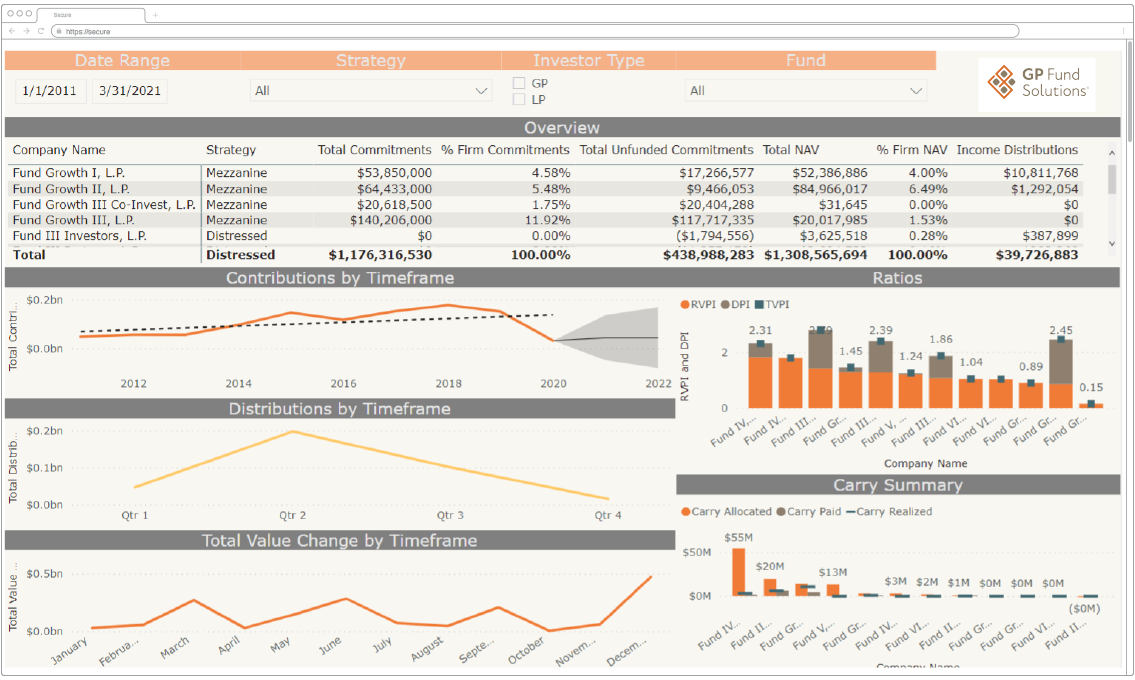Click the DPI legend swatch
The image size is (1135, 680).
tap(725, 305)
